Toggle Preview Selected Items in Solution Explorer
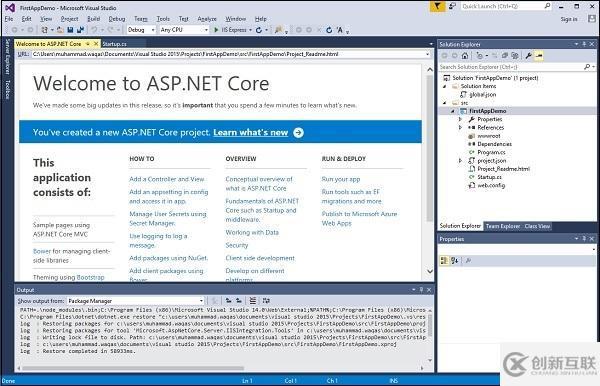 pyautogui.click(x=539, y=56)
